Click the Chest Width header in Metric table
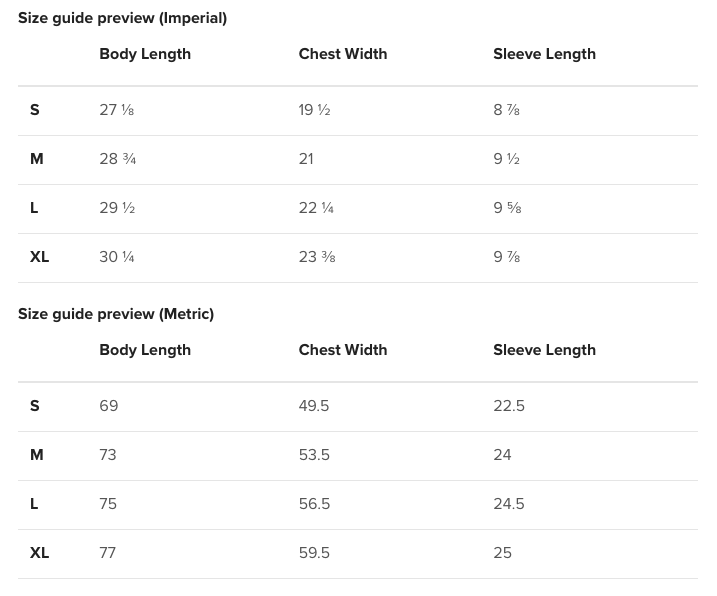The width and height of the screenshot is (717, 596). [342, 350]
